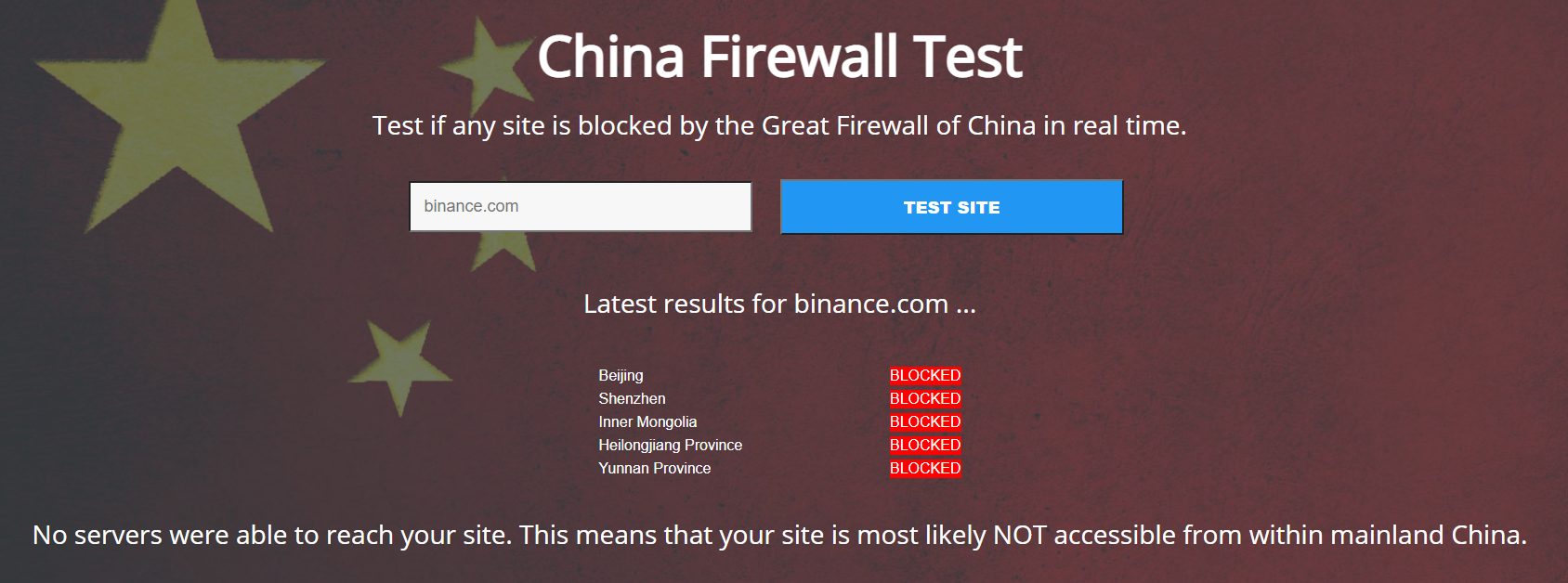This screenshot has height=583, width=1568.
Task: Click the TEST SITE button
Action: pyautogui.click(x=952, y=207)
